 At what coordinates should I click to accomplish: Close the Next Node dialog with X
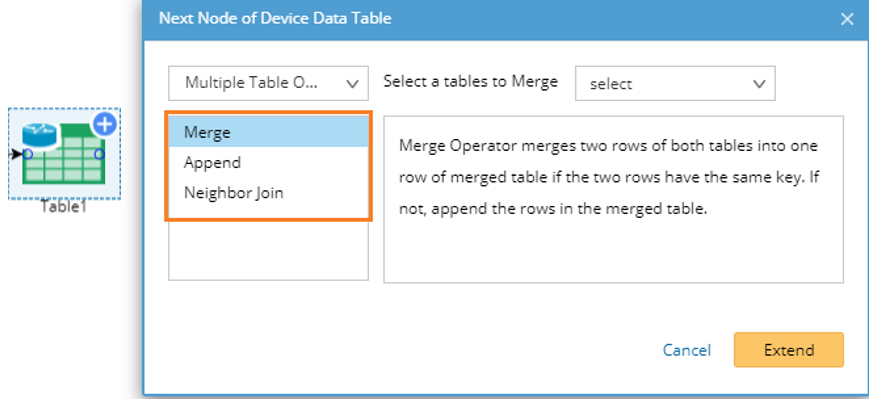847,19
